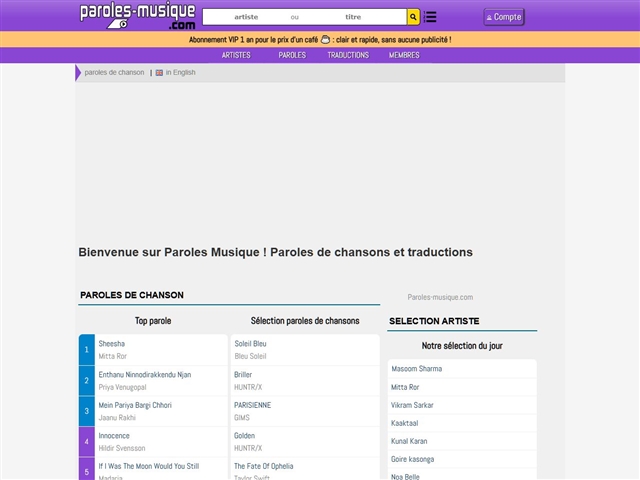Open song Golden

coord(244,436)
